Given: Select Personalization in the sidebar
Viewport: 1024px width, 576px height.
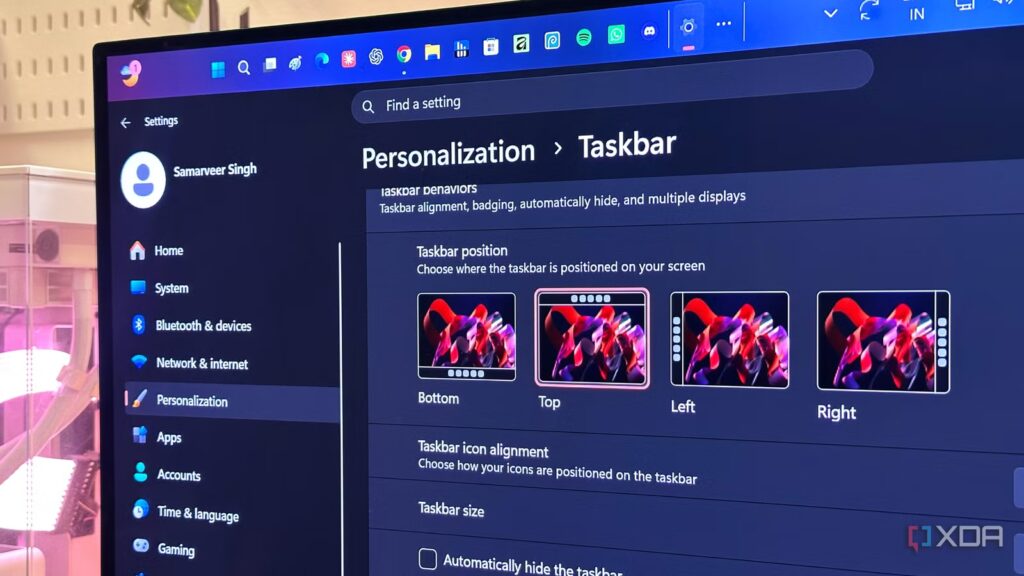Looking at the screenshot, I should (x=232, y=400).
